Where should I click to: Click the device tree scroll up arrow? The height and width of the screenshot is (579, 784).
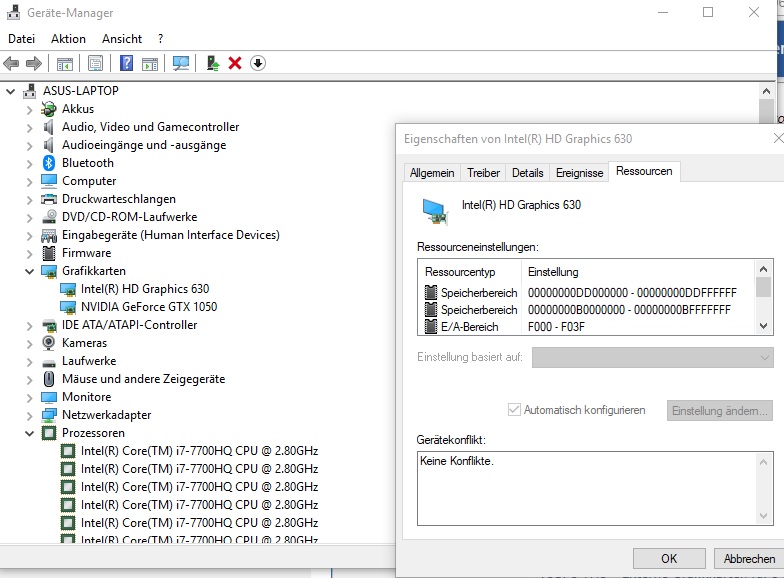766,91
